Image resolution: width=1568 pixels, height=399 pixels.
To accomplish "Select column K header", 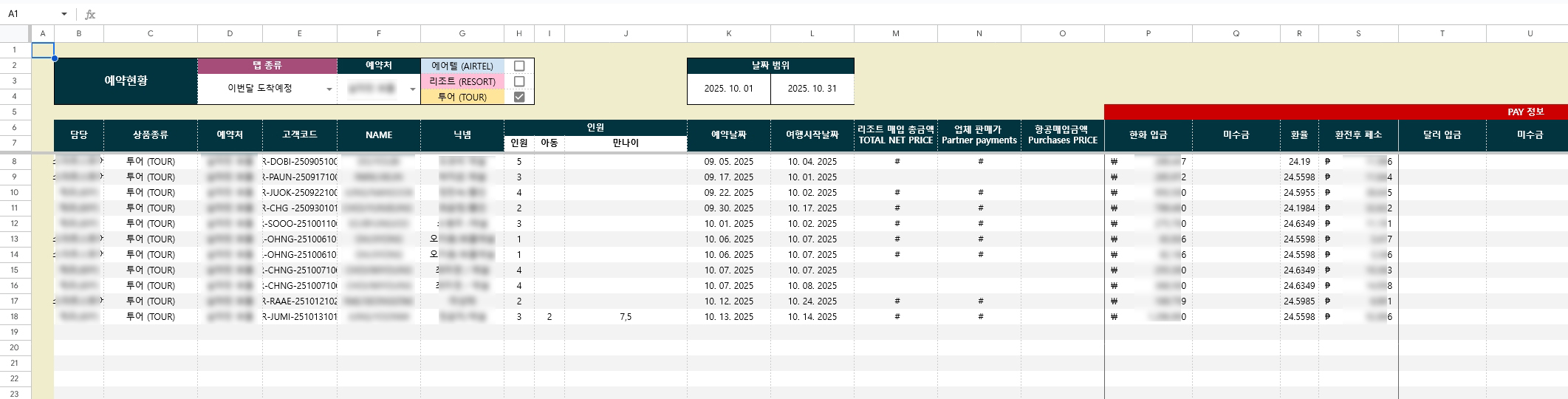I will (x=729, y=33).
